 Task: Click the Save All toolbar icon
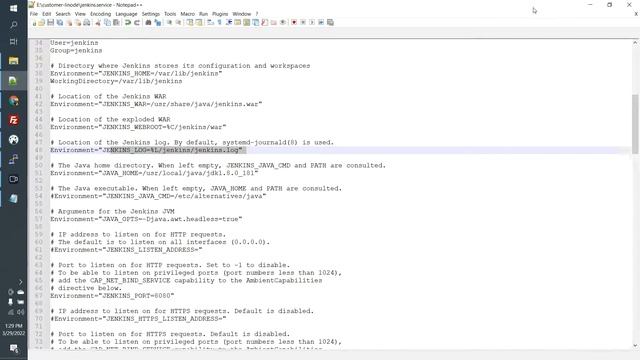[x=60, y=23]
